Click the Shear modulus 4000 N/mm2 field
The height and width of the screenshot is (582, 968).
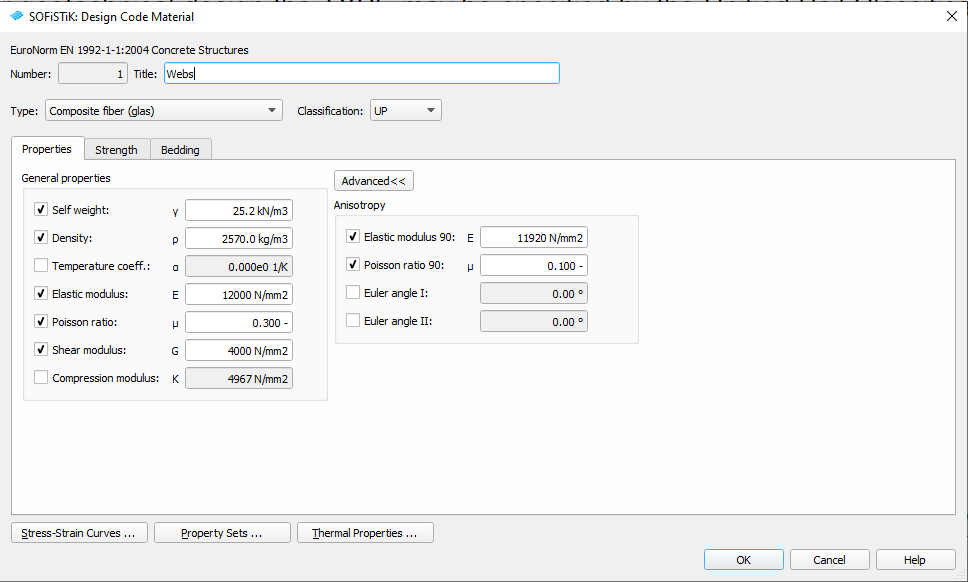tap(239, 351)
